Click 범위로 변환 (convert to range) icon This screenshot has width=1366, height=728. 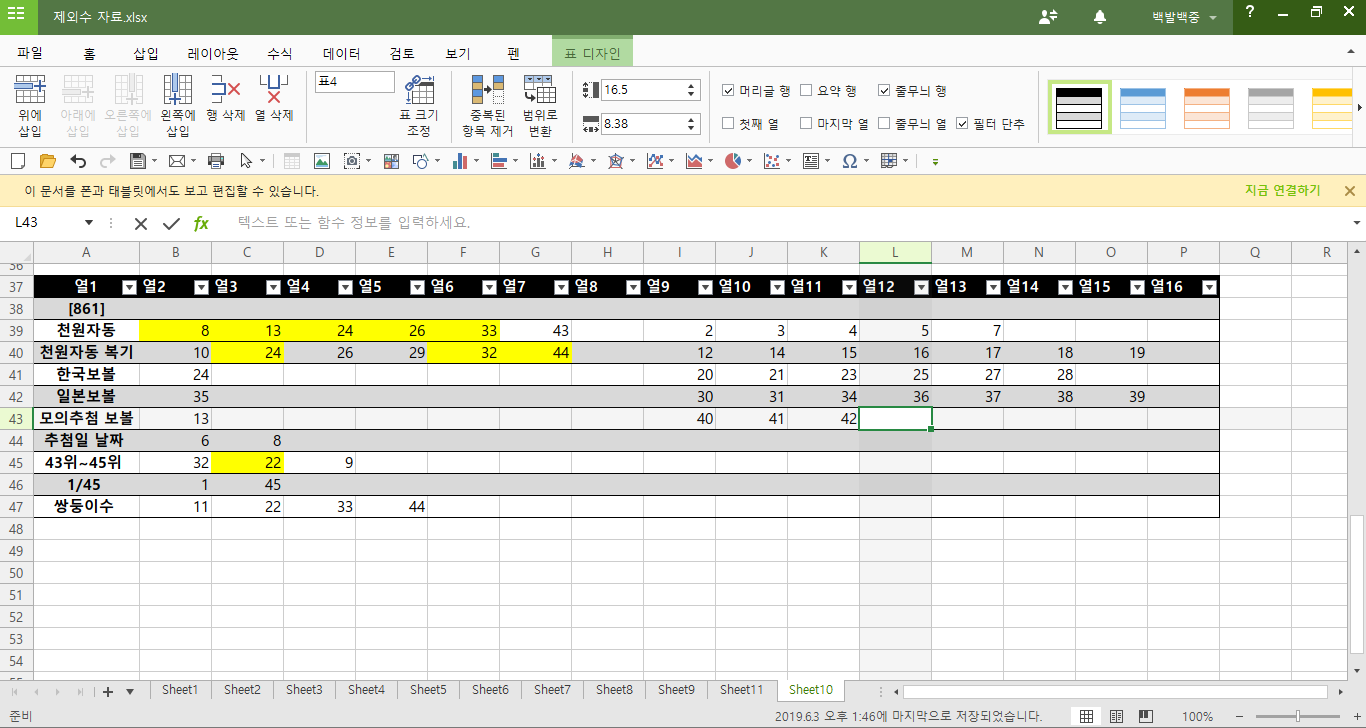(x=540, y=92)
